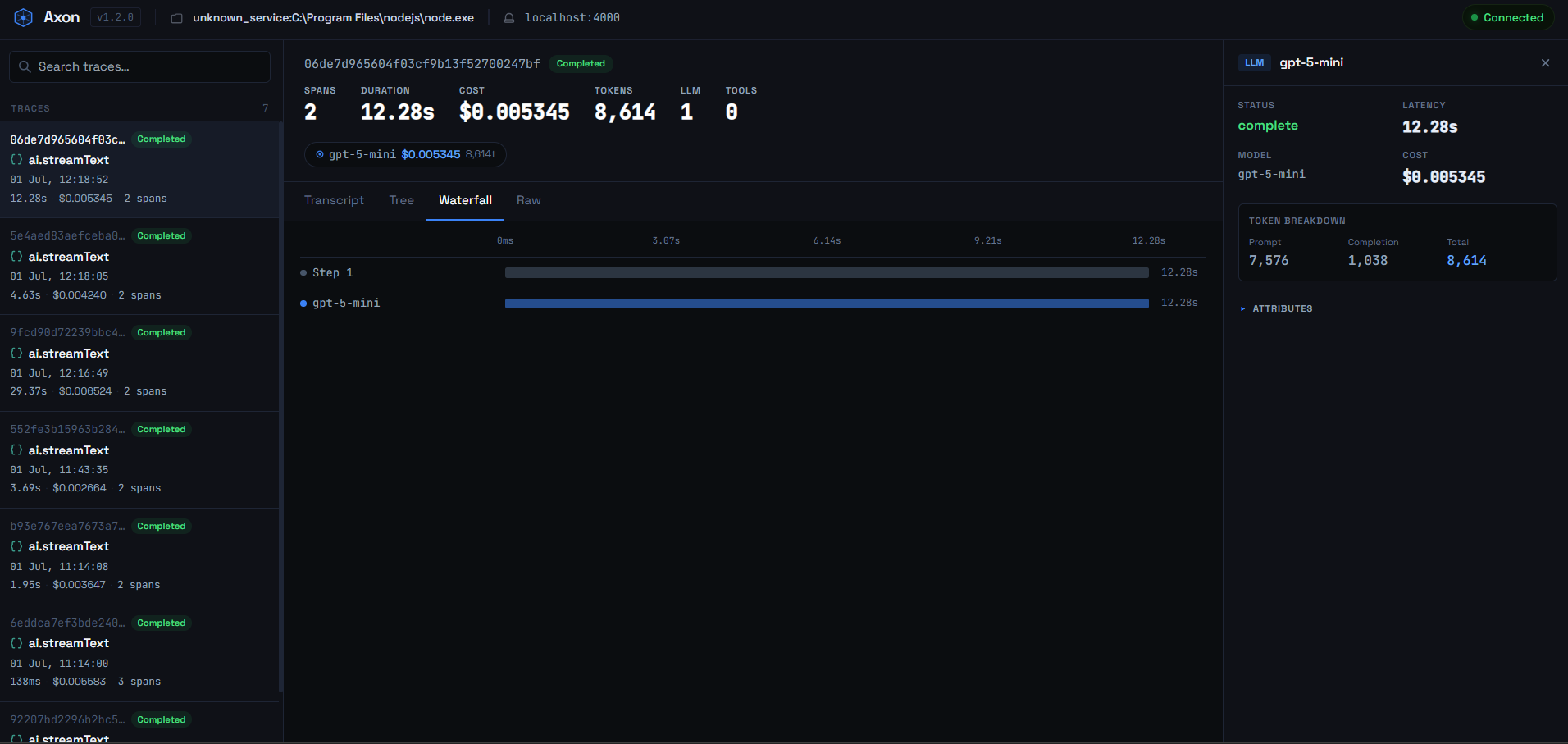
Task: Click the TRACES count number 7
Action: point(266,108)
